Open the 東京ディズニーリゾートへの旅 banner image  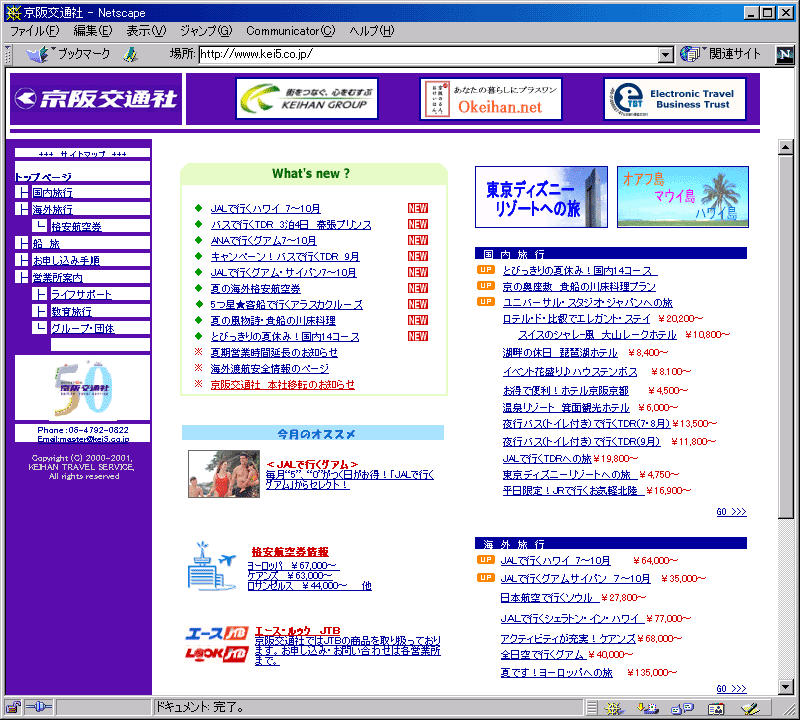click(x=541, y=197)
